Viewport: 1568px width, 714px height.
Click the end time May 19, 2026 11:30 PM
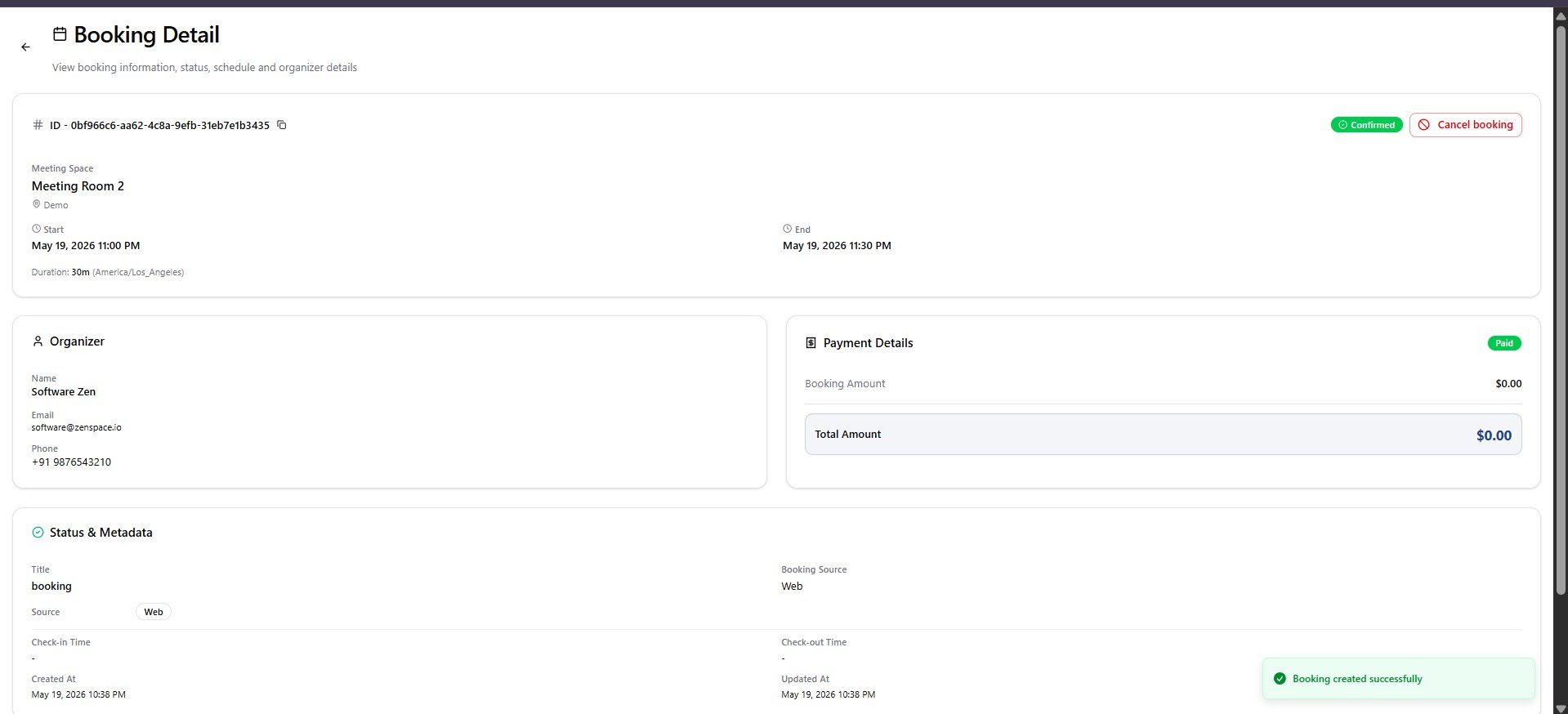(837, 245)
